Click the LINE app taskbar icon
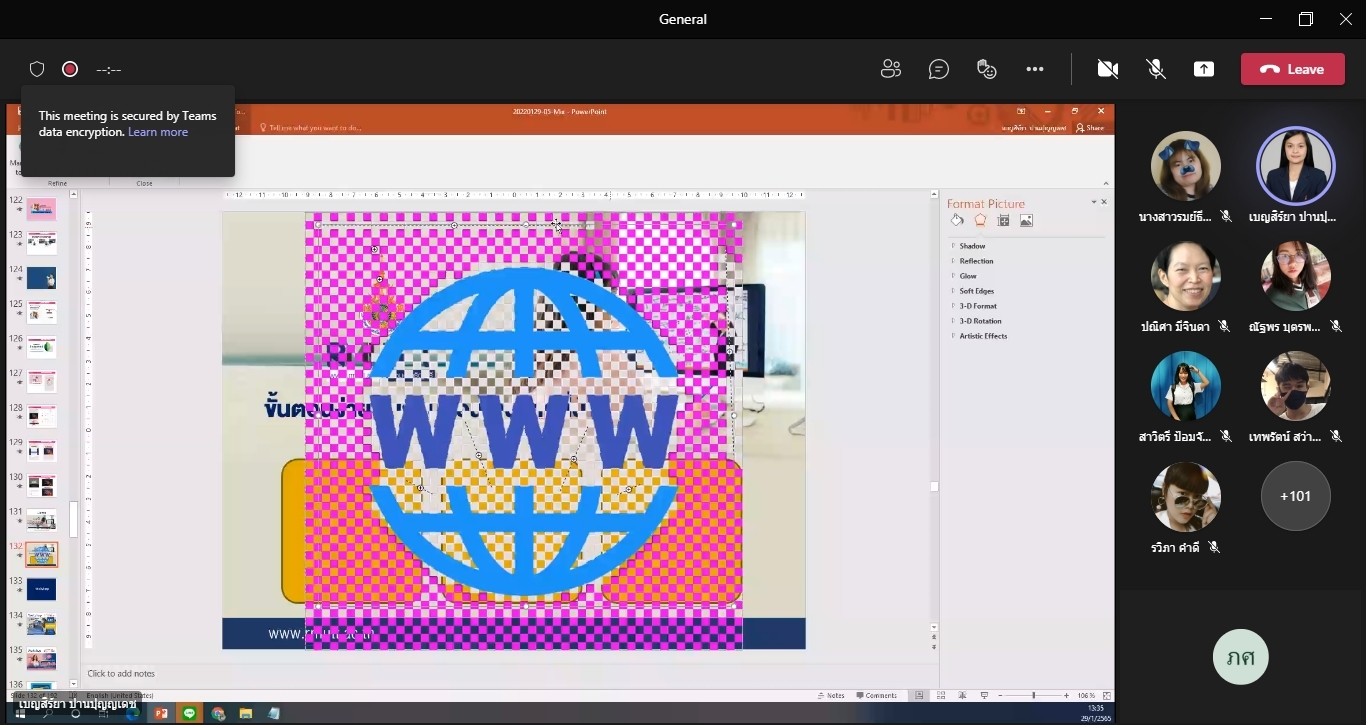 [189, 713]
